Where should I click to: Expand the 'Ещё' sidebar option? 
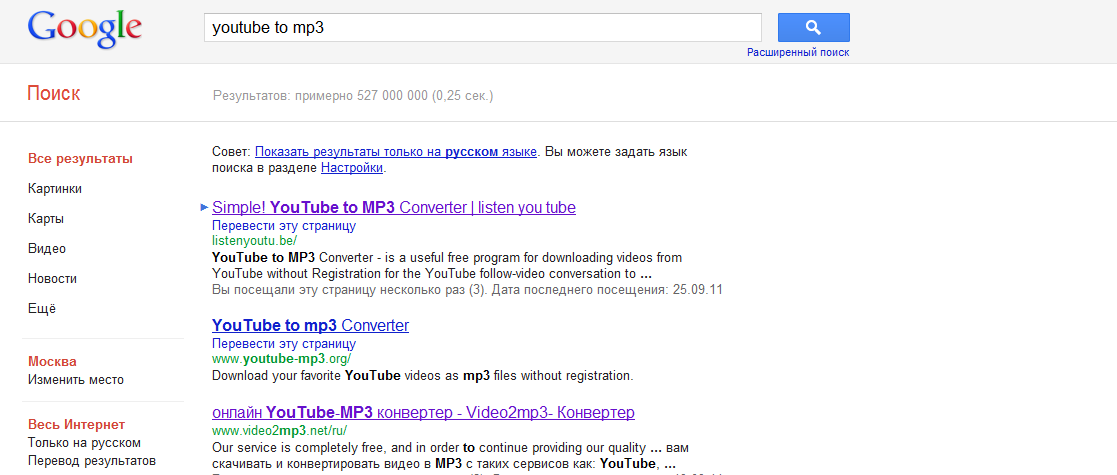tap(41, 308)
